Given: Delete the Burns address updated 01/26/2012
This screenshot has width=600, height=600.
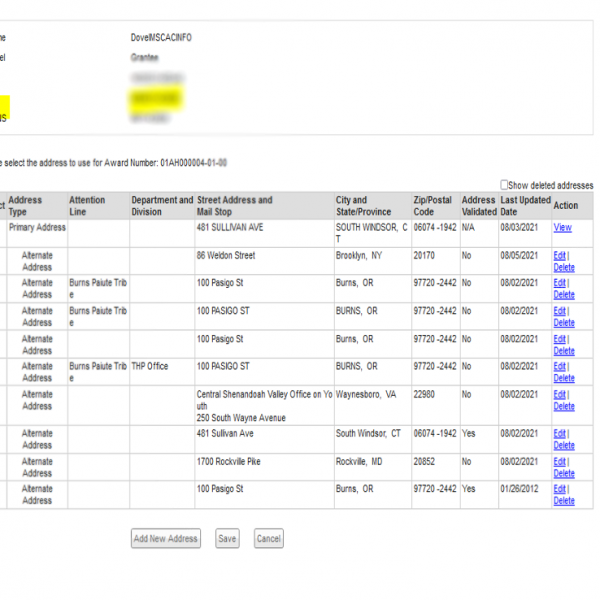Looking at the screenshot, I should pyautogui.click(x=564, y=500).
